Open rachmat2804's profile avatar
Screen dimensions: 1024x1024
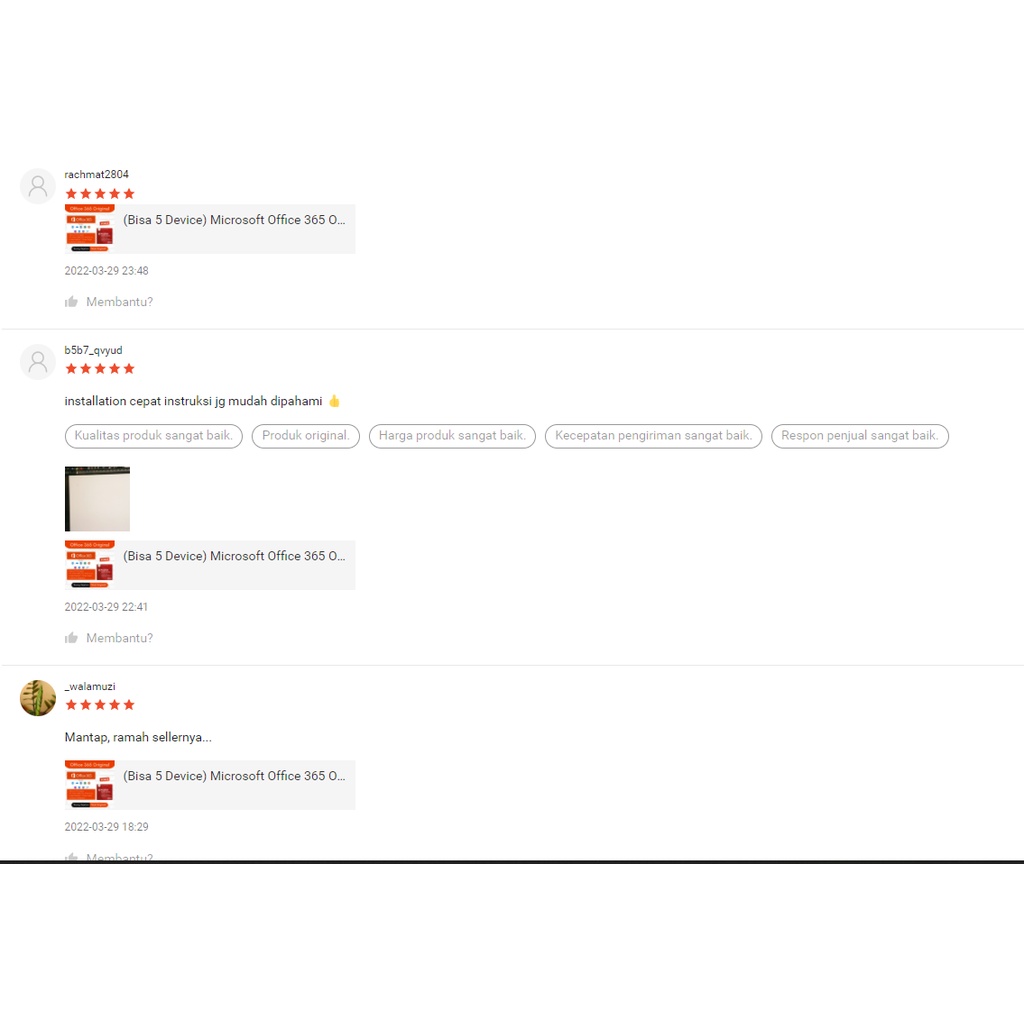click(x=38, y=186)
